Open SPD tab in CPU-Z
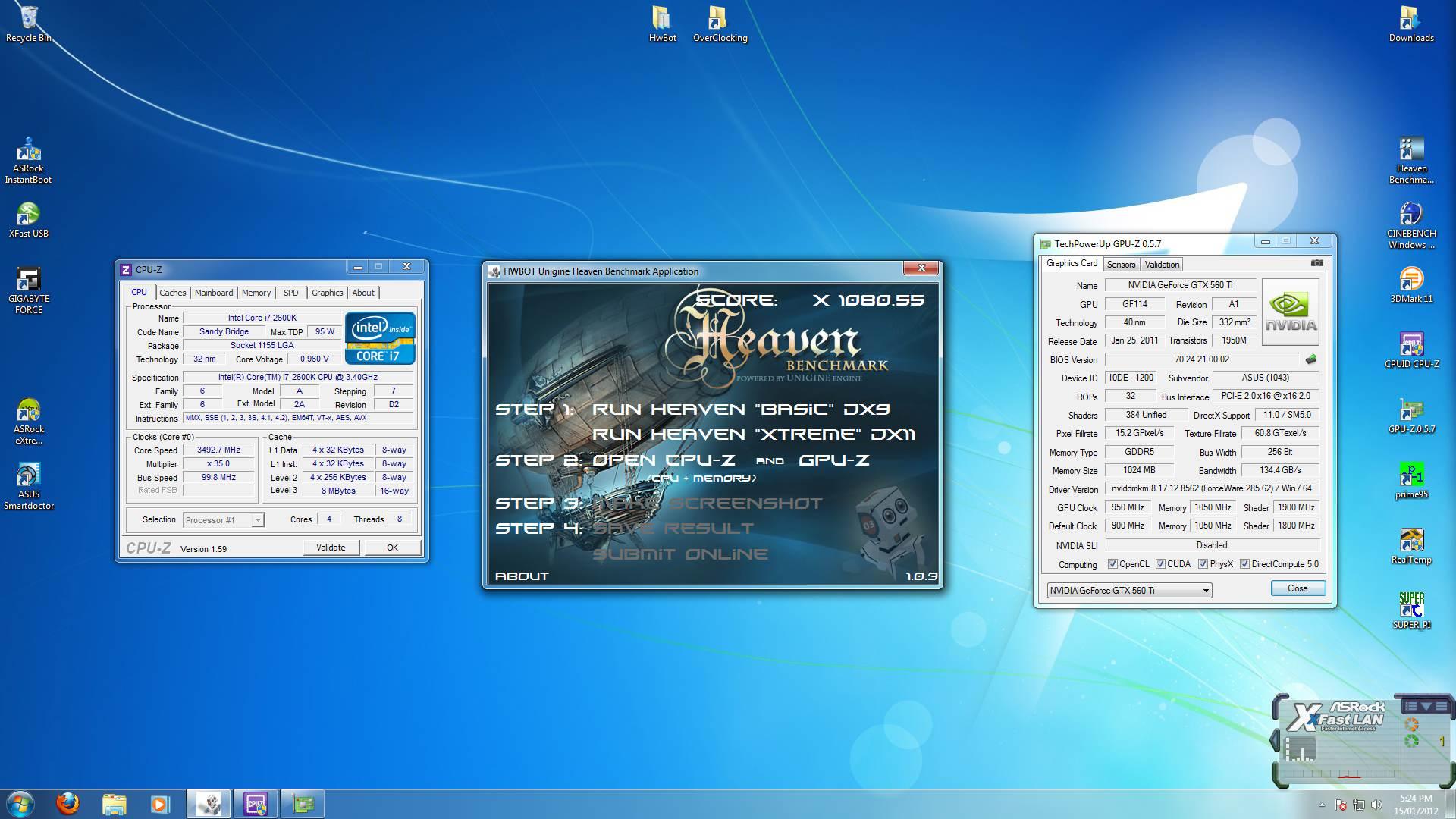The width and height of the screenshot is (1456, 819). pyautogui.click(x=291, y=293)
